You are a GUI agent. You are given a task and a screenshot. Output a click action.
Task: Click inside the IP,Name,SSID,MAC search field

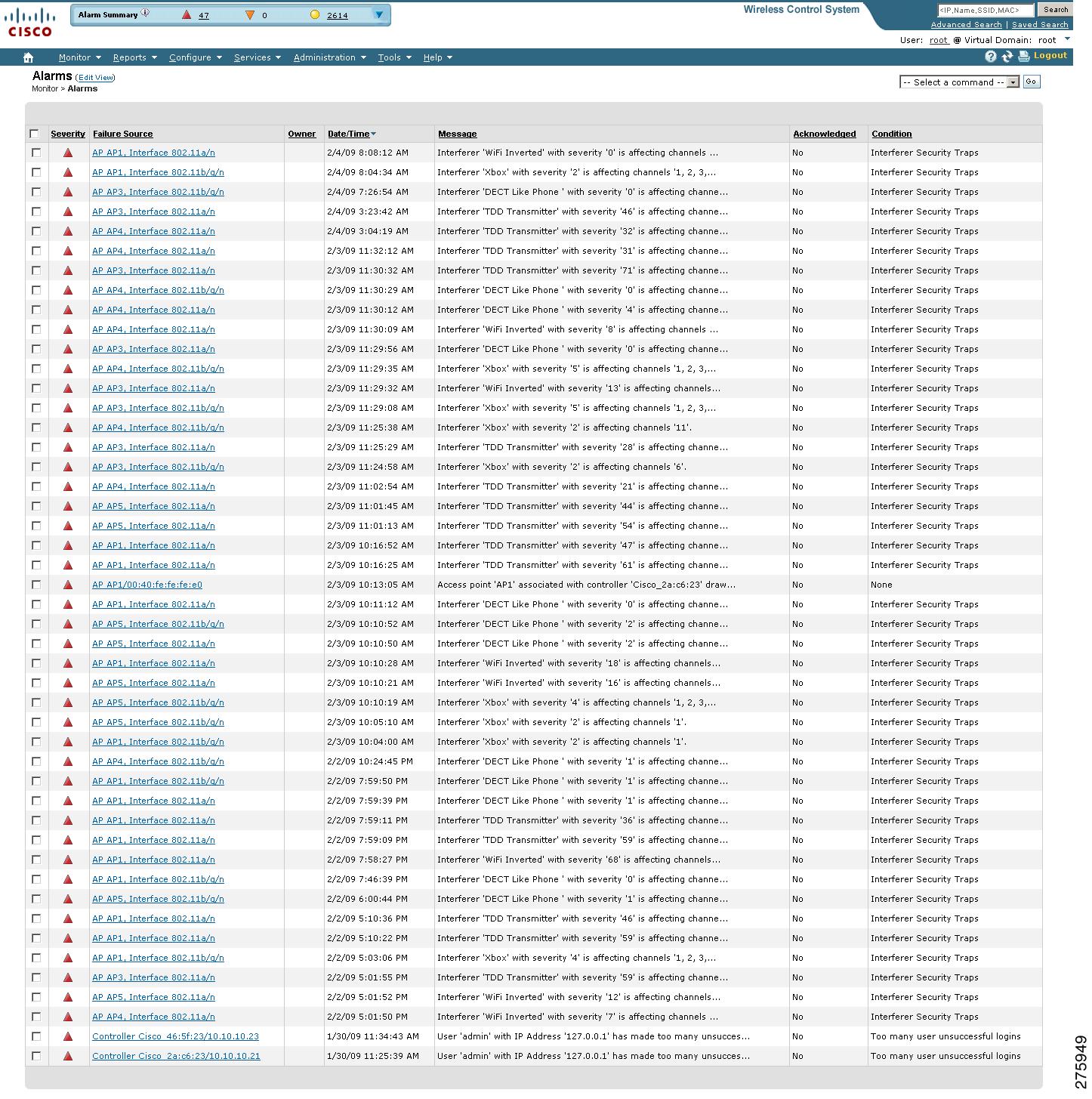[986, 10]
